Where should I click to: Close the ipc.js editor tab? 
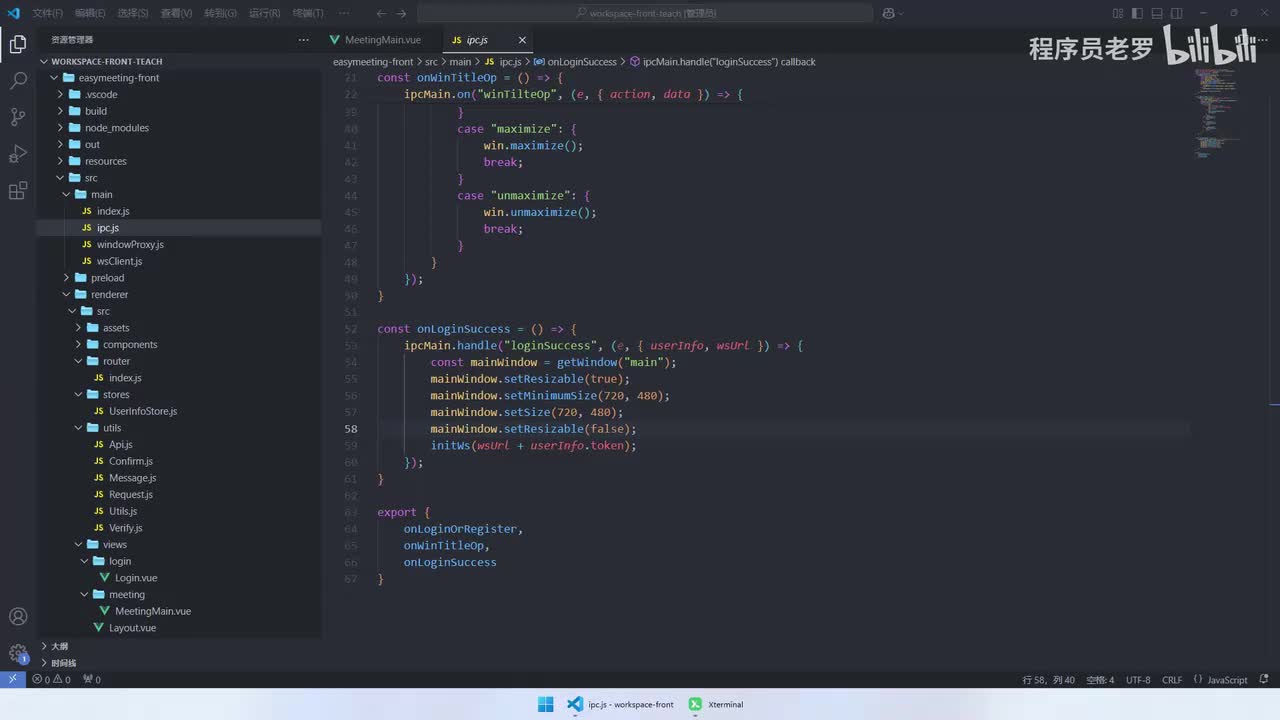(x=522, y=40)
